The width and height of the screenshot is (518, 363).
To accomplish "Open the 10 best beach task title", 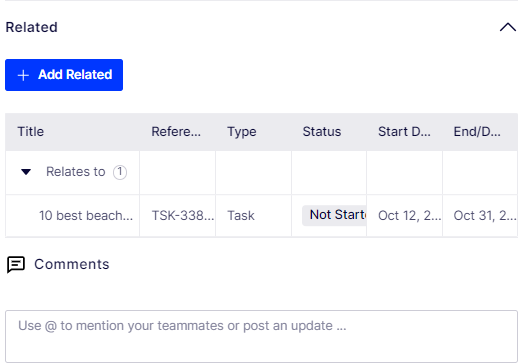I will point(86,216).
